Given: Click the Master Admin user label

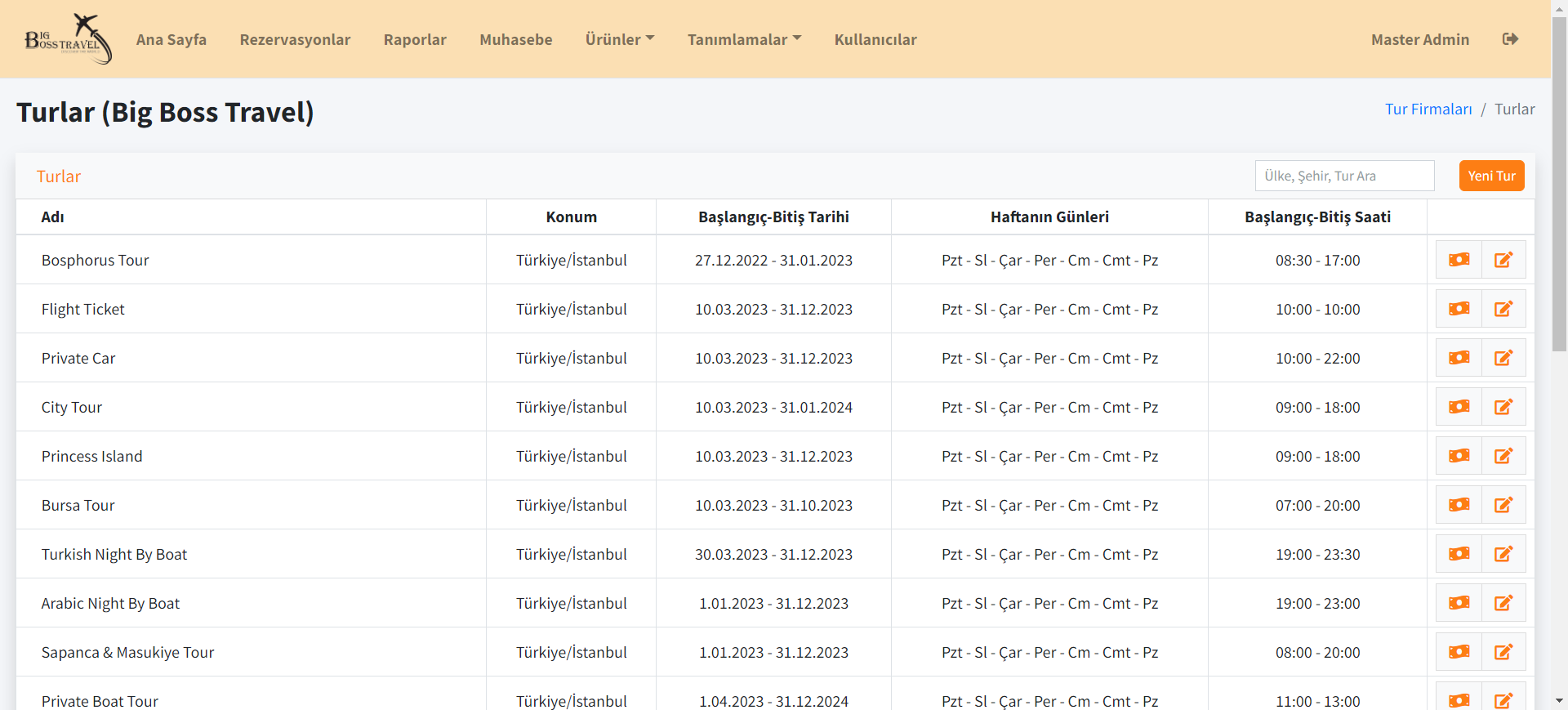Looking at the screenshot, I should pyautogui.click(x=1420, y=39).
